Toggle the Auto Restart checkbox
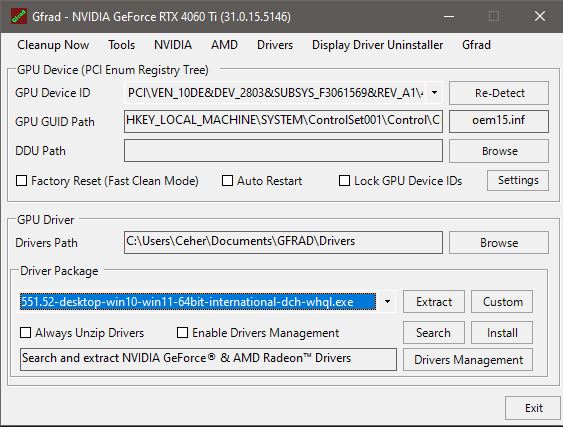Viewport: 563px width, 427px height. click(x=227, y=180)
